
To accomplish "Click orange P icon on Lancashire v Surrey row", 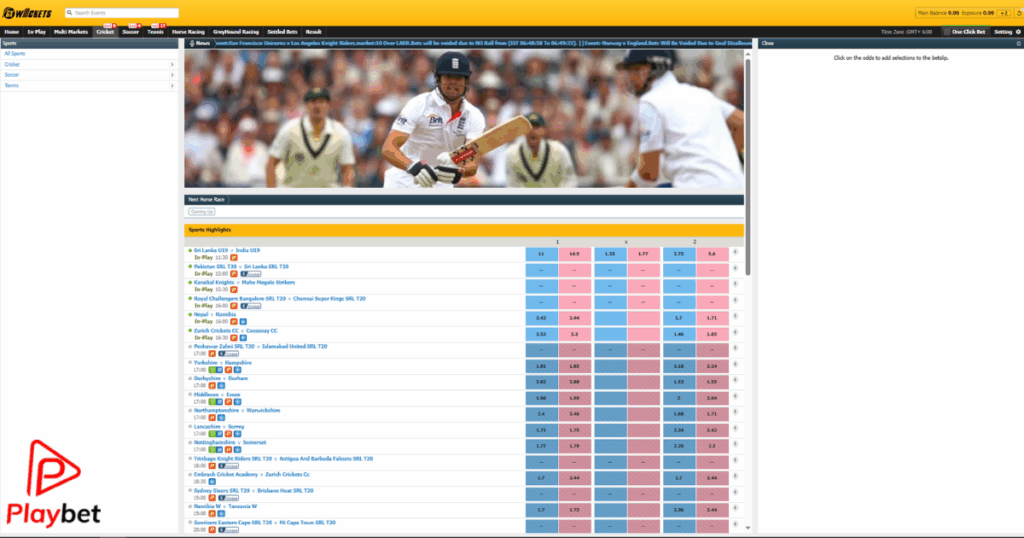I will [x=229, y=434].
